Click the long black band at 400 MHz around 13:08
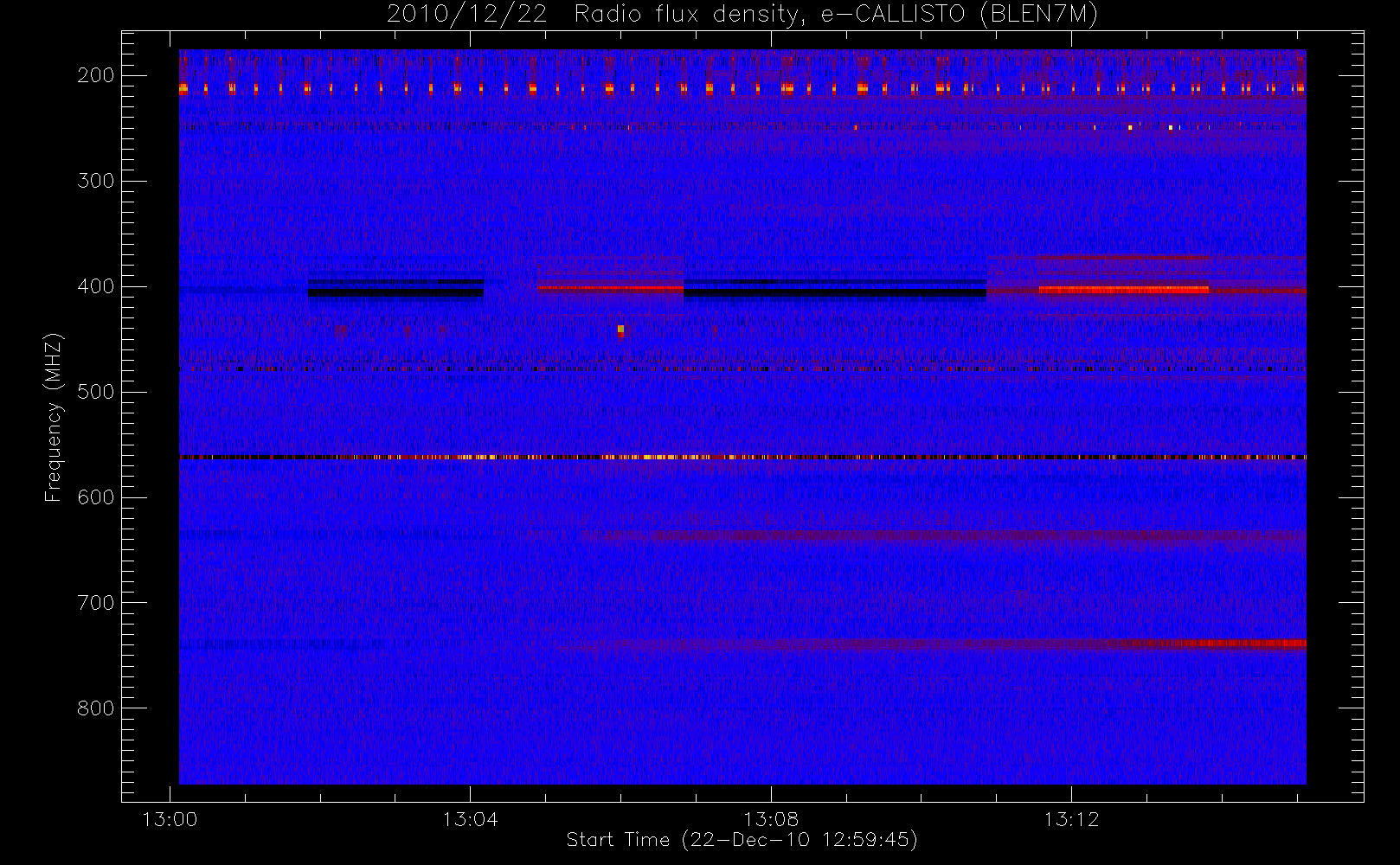Viewport: 1400px width, 865px height. click(834, 292)
